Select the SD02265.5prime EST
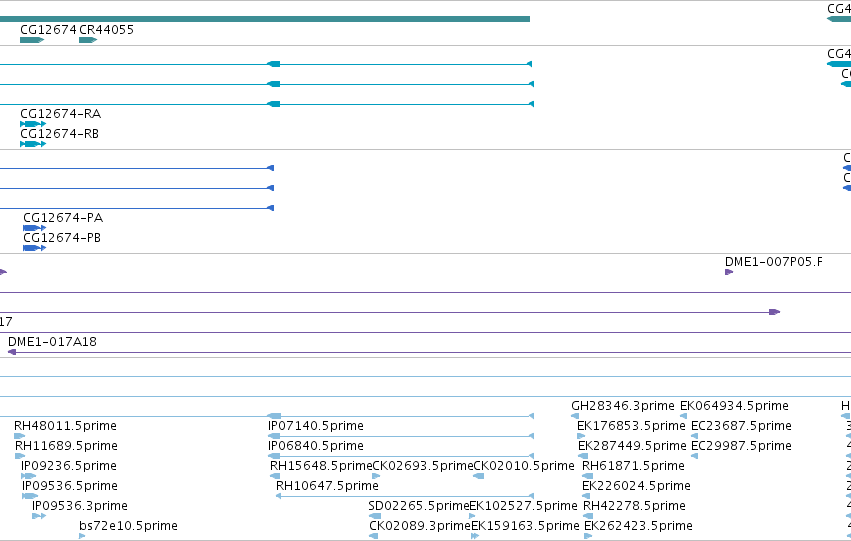Viewport: 851px width, 541px height. [374, 516]
